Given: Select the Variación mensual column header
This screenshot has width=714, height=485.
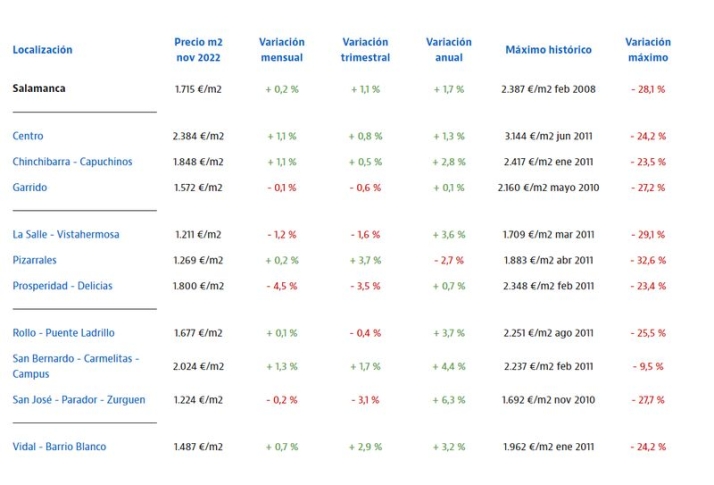Looking at the screenshot, I should (x=281, y=50).
